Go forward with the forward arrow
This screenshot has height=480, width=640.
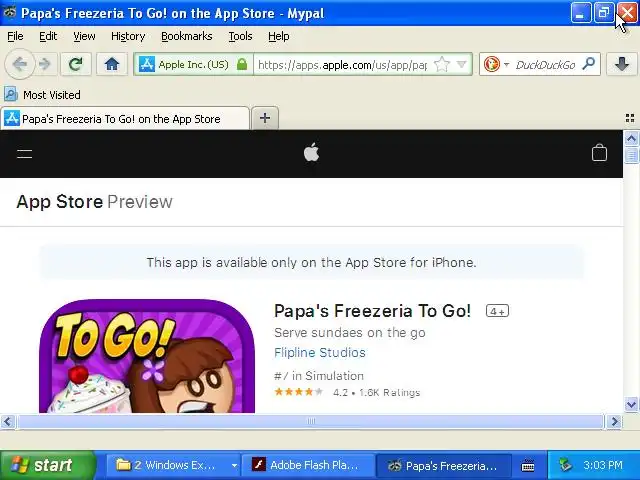(44, 64)
